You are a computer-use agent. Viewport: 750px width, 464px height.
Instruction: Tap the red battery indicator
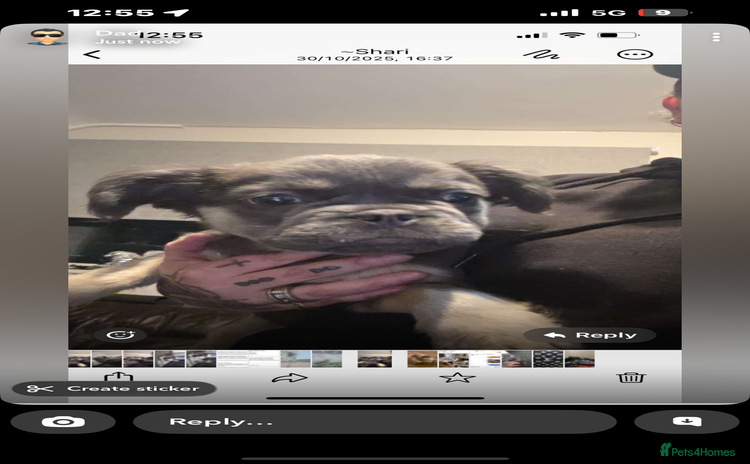point(664,13)
